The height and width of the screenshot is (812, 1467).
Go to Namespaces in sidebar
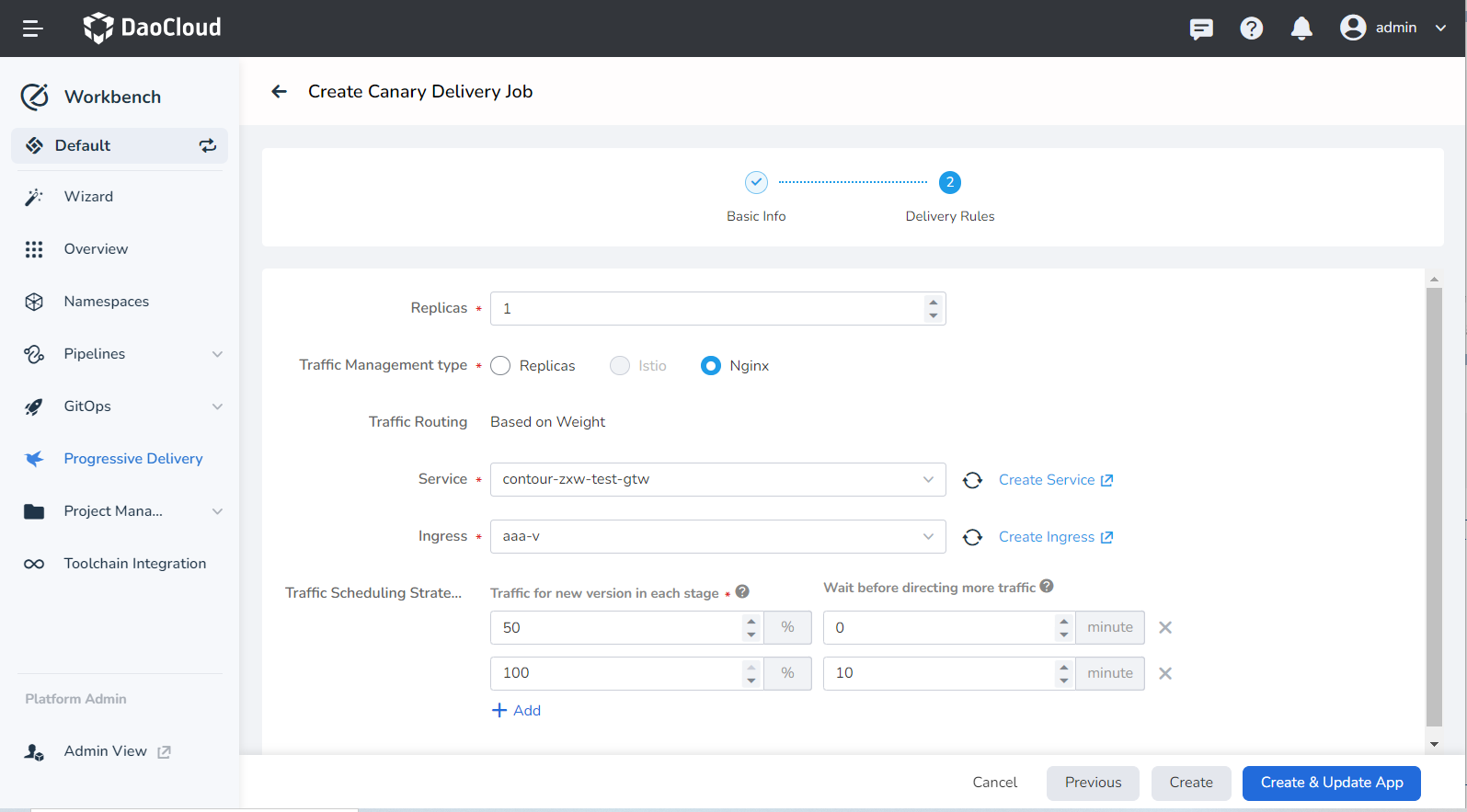click(x=106, y=302)
